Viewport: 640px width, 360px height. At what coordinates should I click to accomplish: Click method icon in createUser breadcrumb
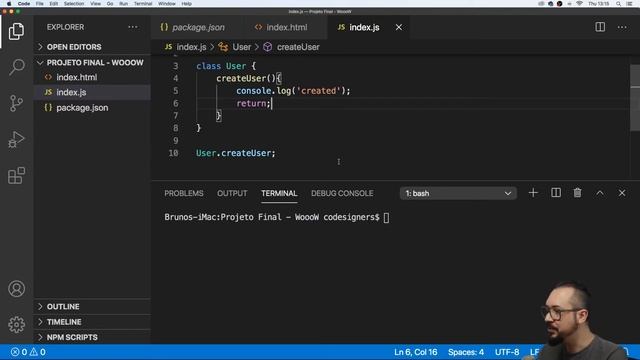coord(267,47)
